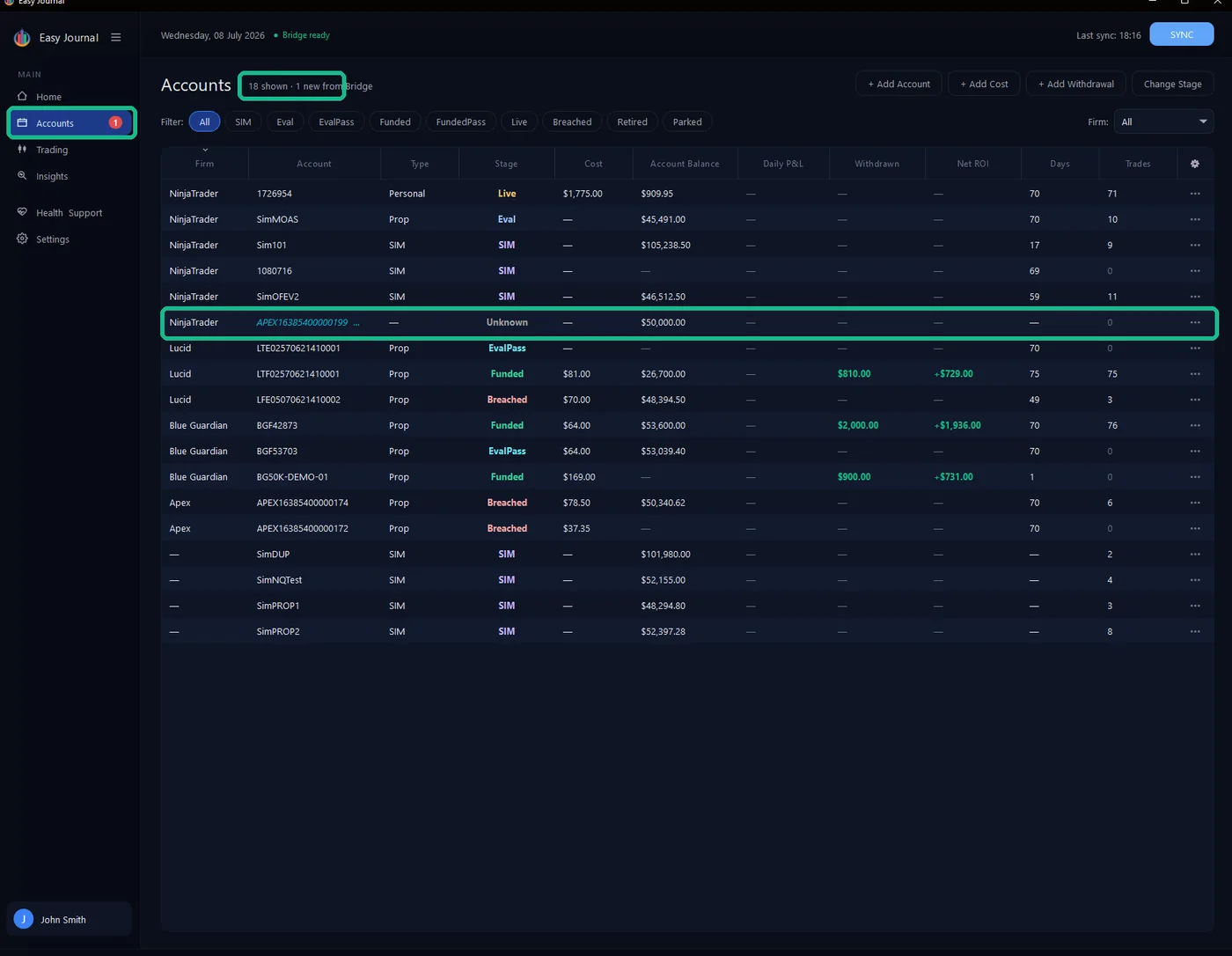Toggle the Parked filter chip
1232x956 pixels.
click(687, 121)
